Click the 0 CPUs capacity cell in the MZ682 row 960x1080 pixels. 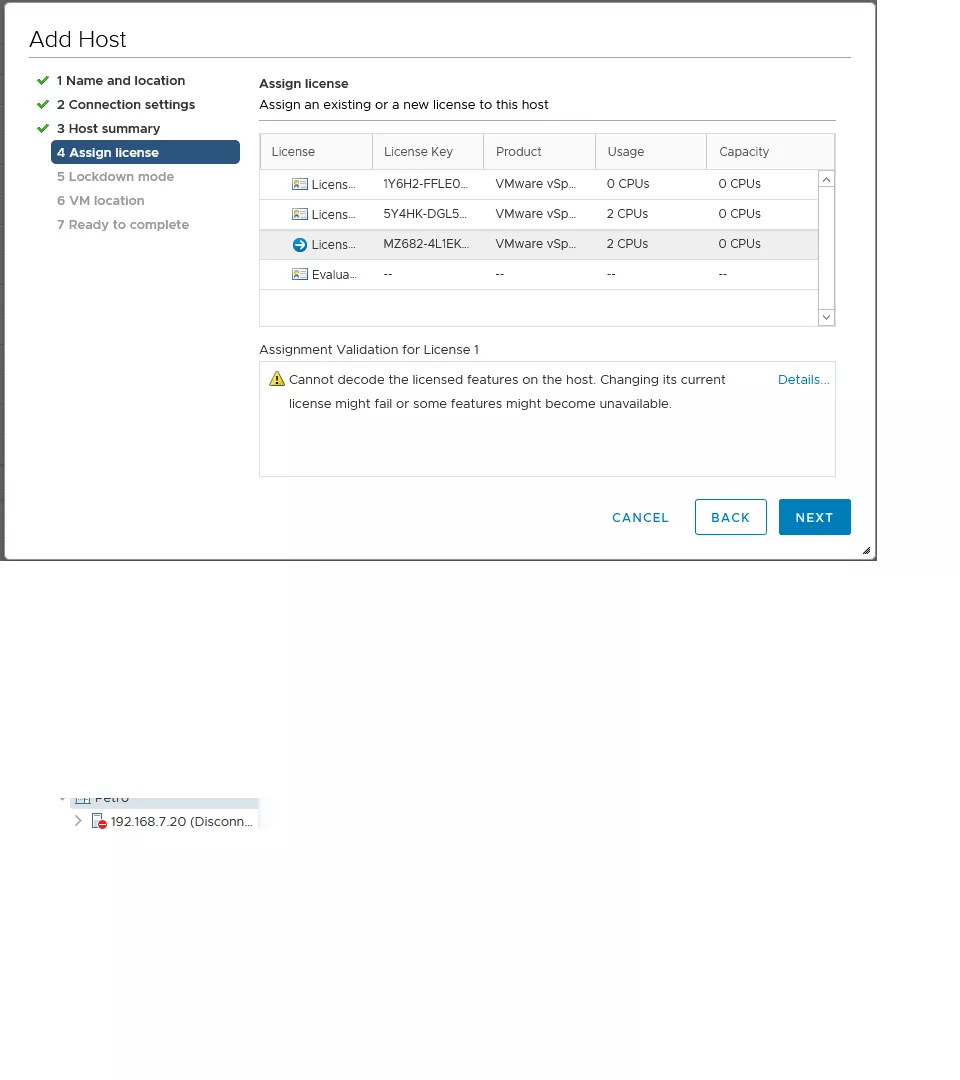click(x=740, y=244)
